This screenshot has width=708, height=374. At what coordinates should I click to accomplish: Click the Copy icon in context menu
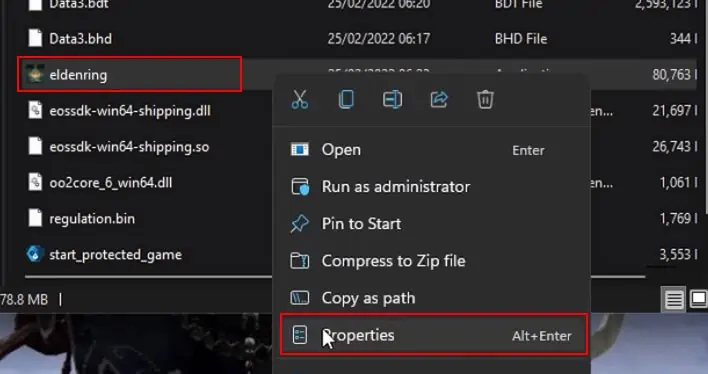tap(346, 99)
